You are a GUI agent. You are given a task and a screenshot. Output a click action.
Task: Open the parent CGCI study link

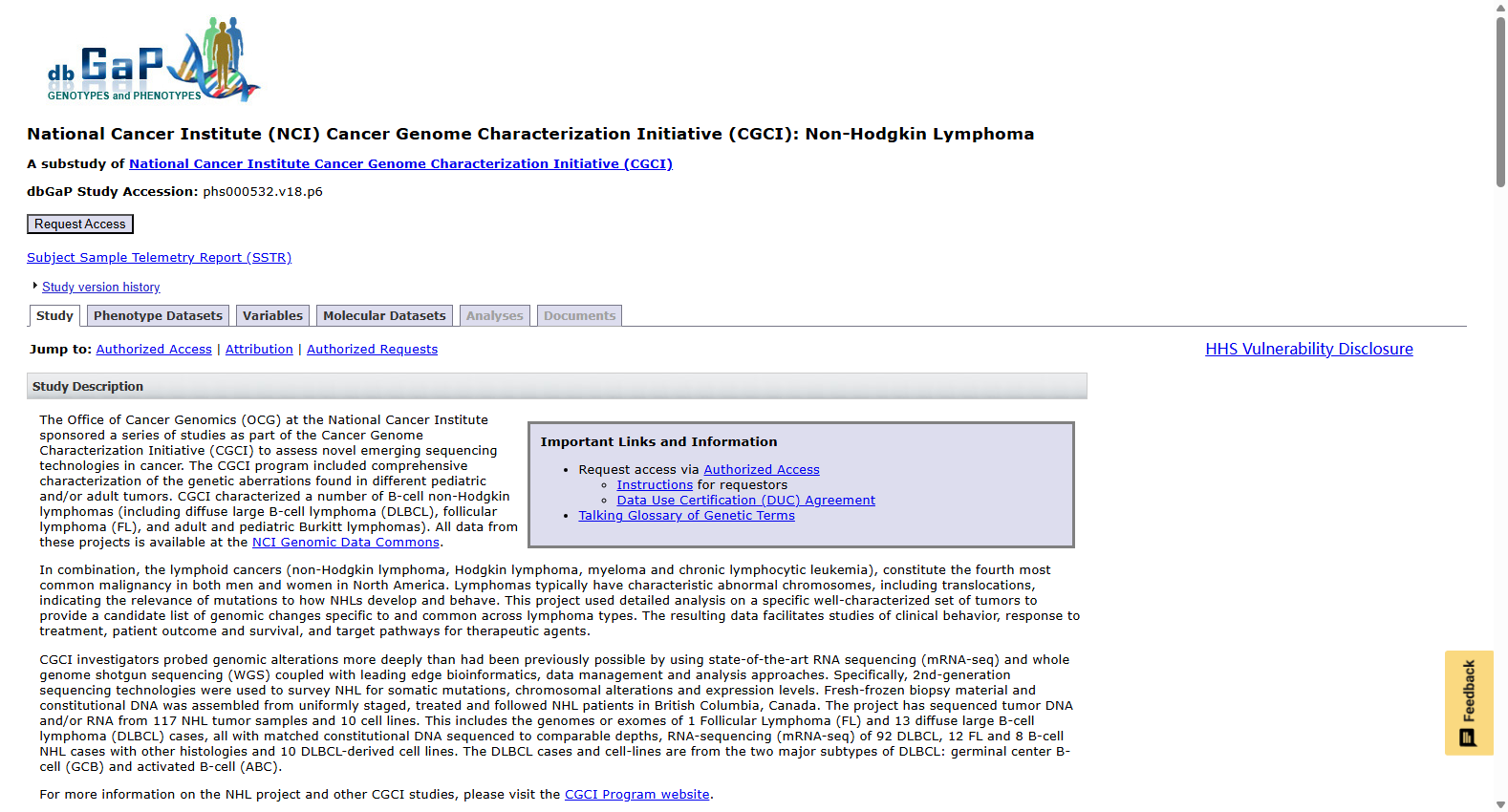click(400, 164)
